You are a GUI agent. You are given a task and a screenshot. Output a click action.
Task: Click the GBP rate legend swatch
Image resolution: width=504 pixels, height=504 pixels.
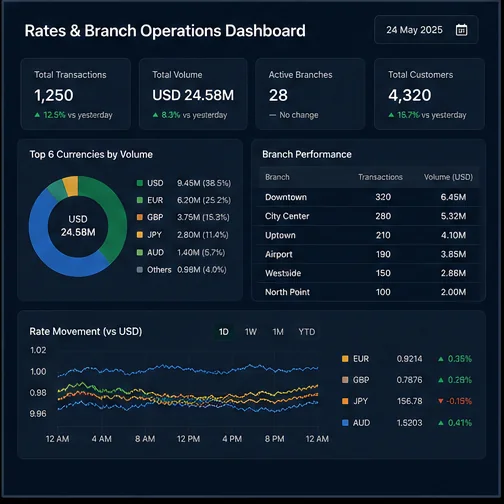pos(345,380)
